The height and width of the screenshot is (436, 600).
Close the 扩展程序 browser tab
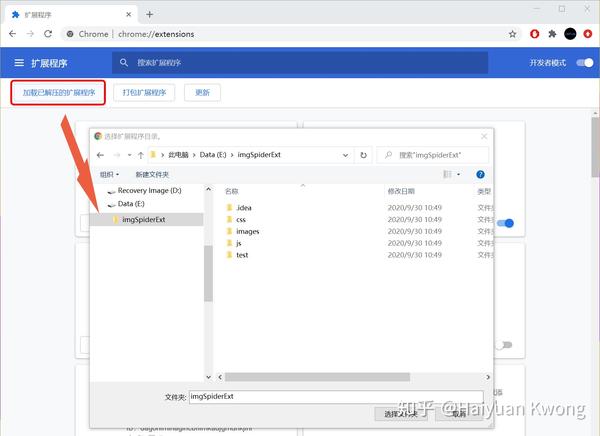tap(129, 15)
